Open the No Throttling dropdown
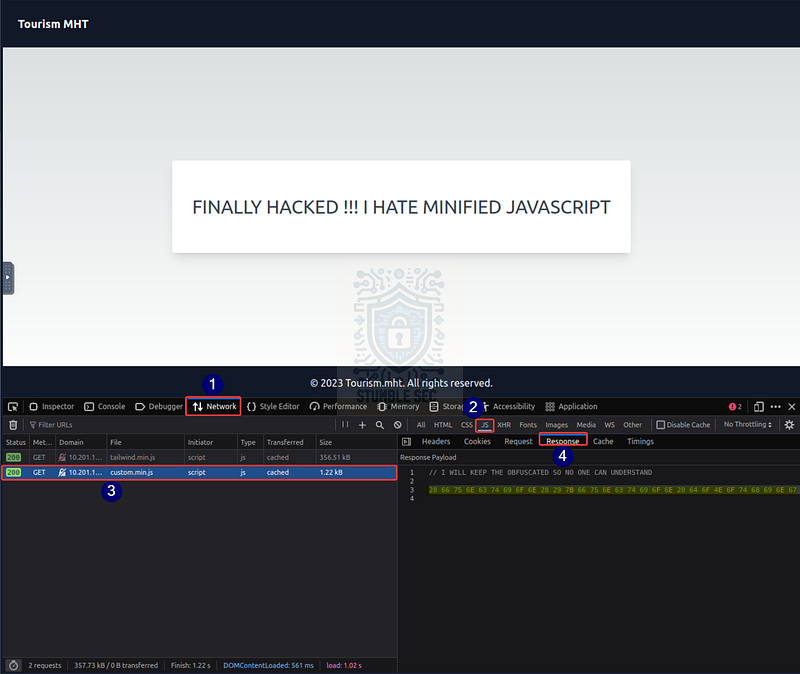The width and height of the screenshot is (800, 674). (747, 425)
